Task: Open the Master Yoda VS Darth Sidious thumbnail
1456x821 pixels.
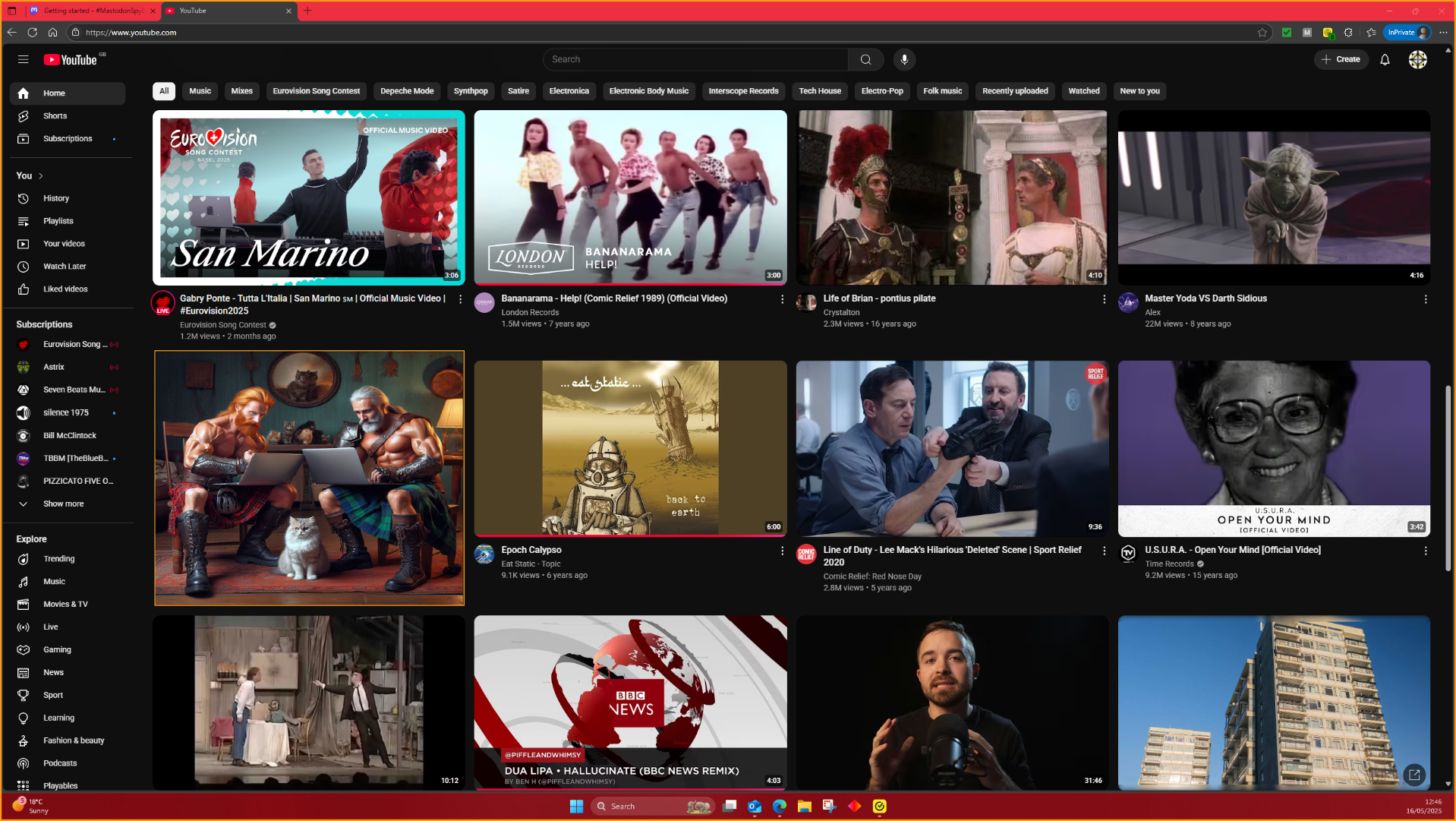Action: (1273, 197)
